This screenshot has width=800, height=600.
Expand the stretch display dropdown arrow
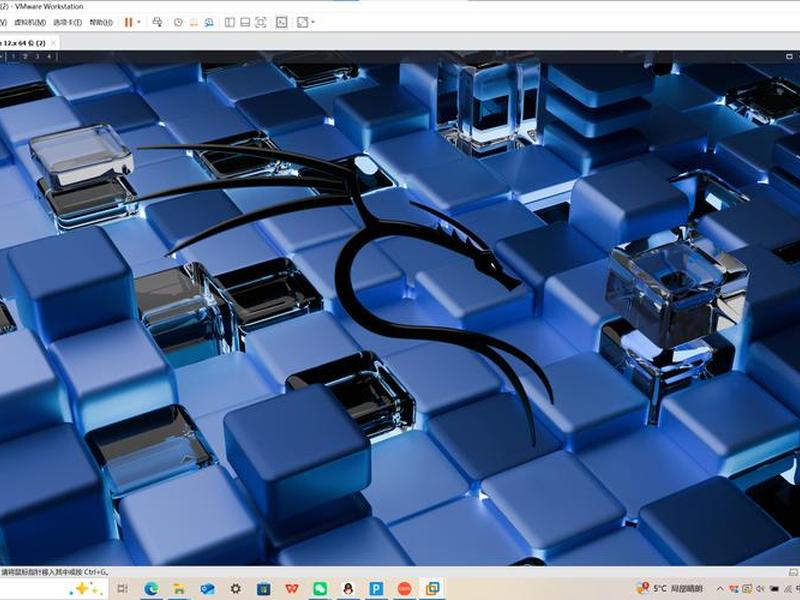[x=313, y=22]
